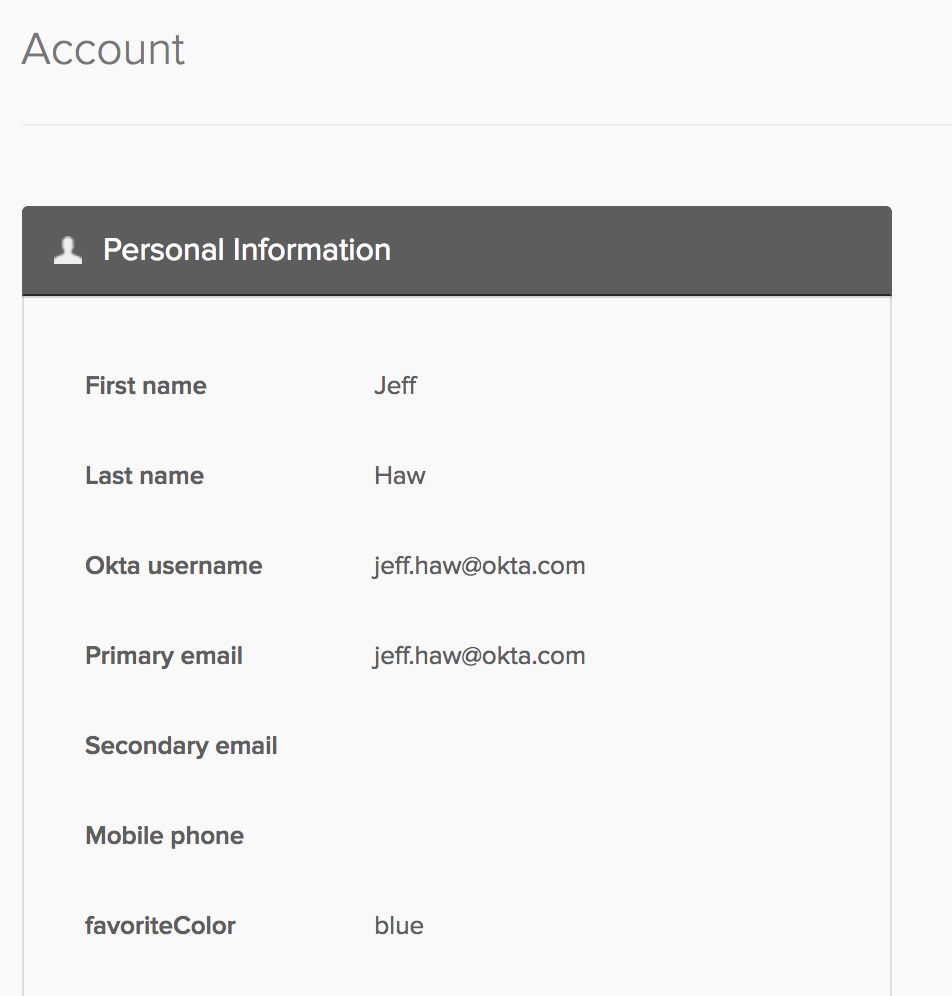
Task: Click the Okta username label
Action: 173,566
